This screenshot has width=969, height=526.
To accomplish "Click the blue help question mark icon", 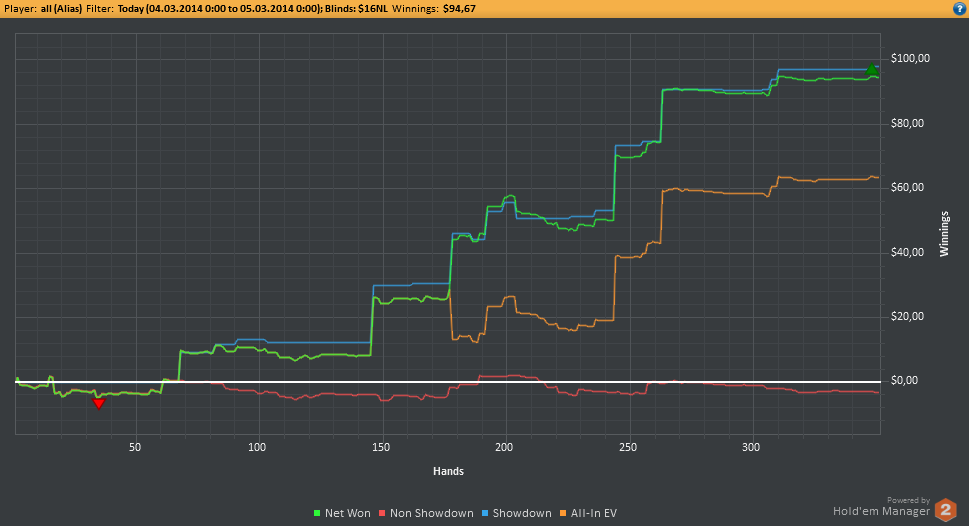I will [959, 8].
